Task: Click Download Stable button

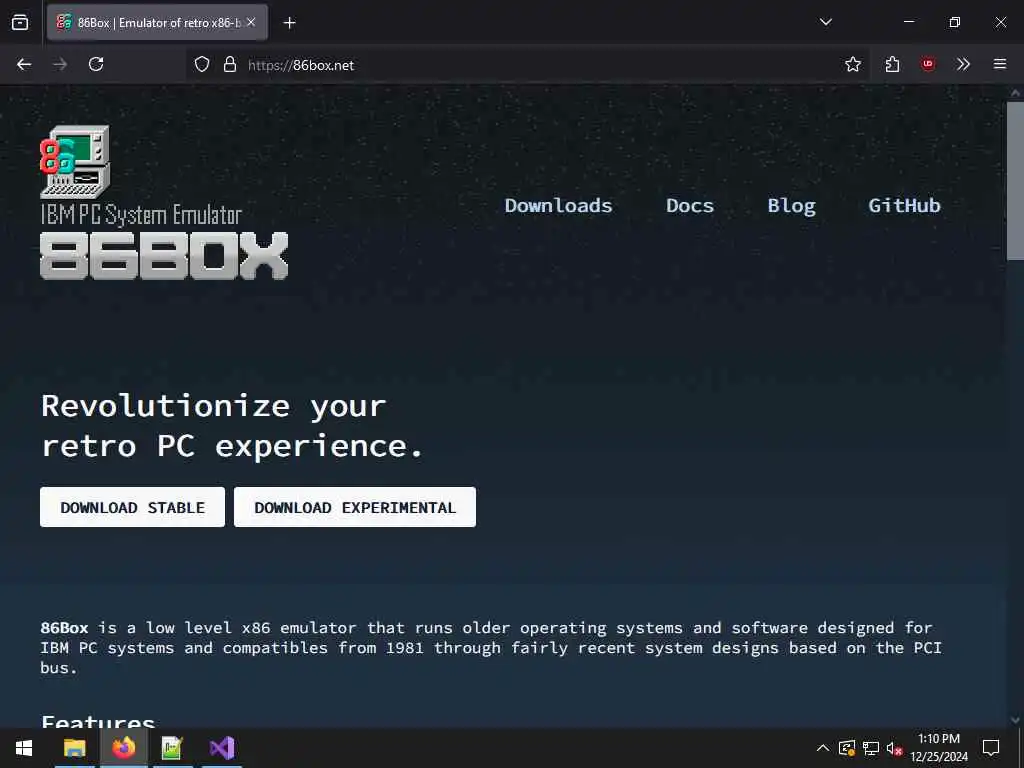Action: pyautogui.click(x=133, y=507)
